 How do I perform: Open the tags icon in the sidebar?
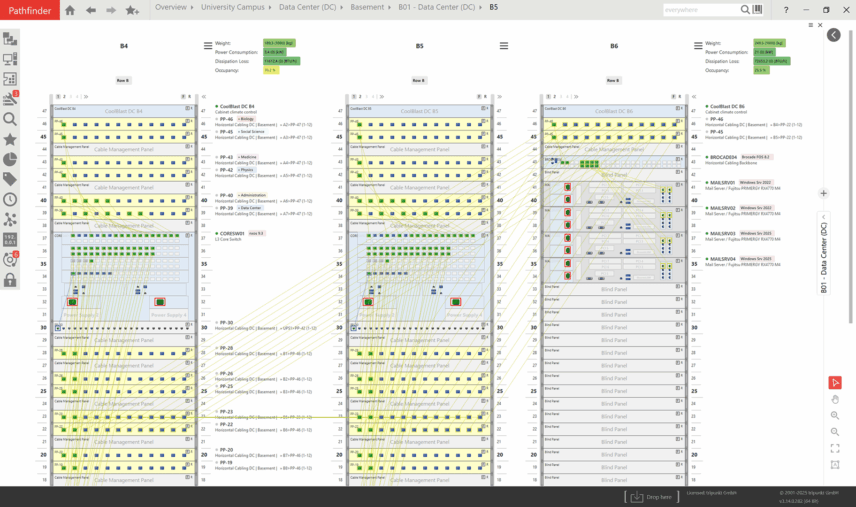[x=10, y=179]
